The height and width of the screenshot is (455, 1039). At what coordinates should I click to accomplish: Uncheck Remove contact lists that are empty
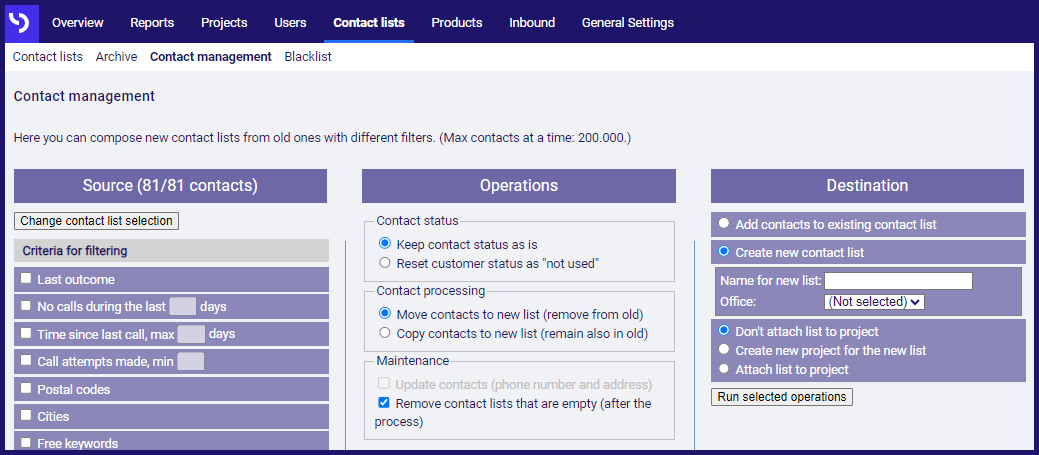click(384, 402)
